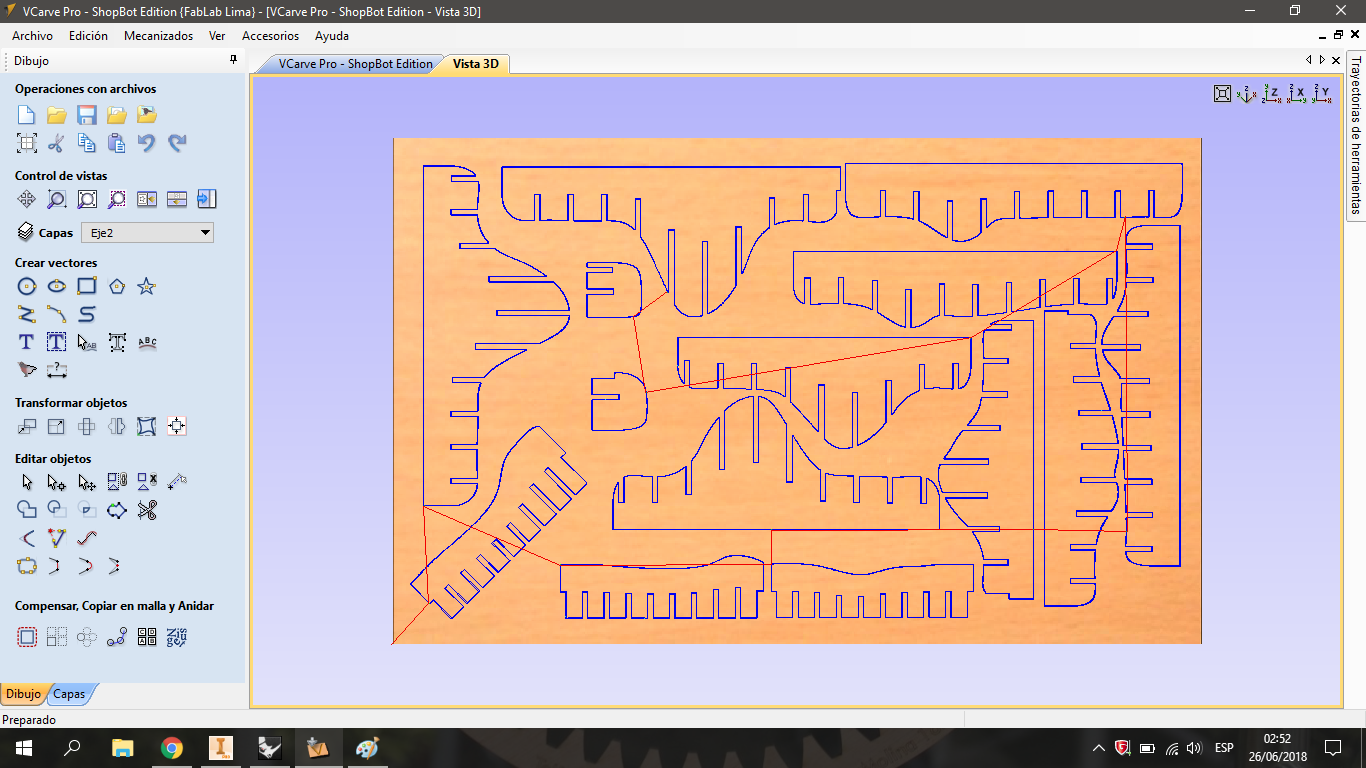Click the ESP language indicator
The height and width of the screenshot is (768, 1366).
click(1224, 748)
